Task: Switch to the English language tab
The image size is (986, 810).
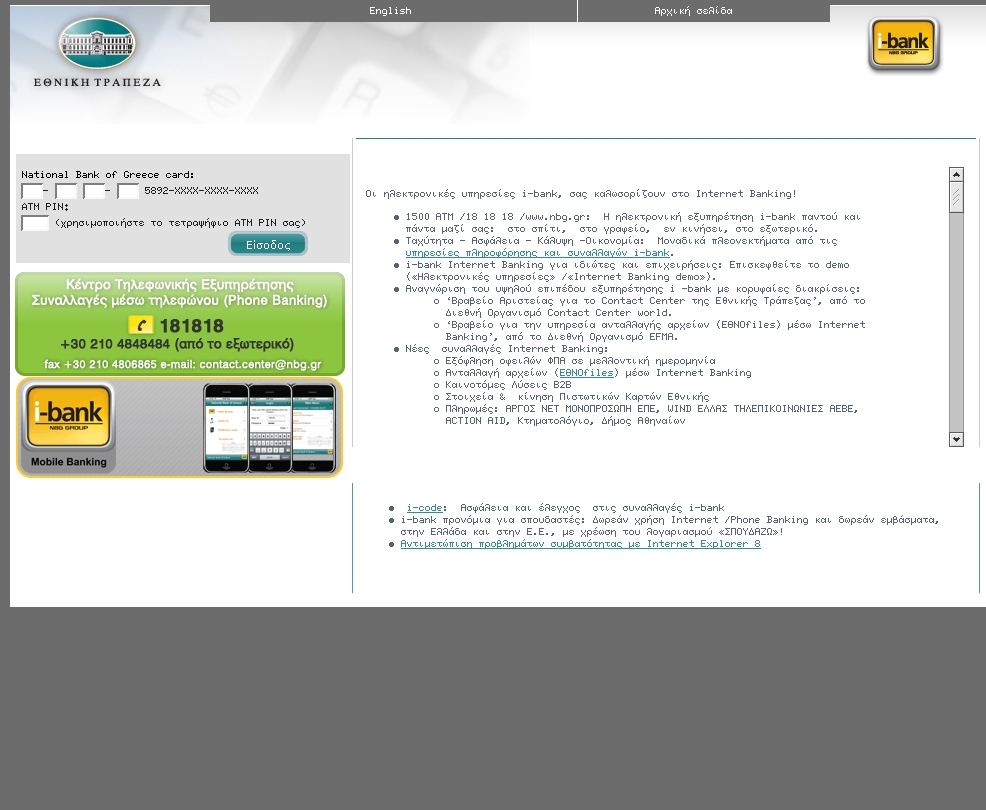Action: [390, 11]
